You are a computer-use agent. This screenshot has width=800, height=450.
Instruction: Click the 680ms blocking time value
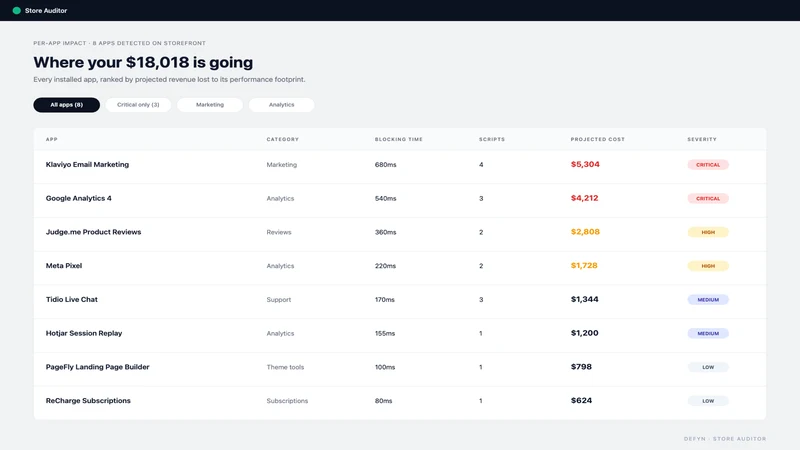pyautogui.click(x=385, y=165)
